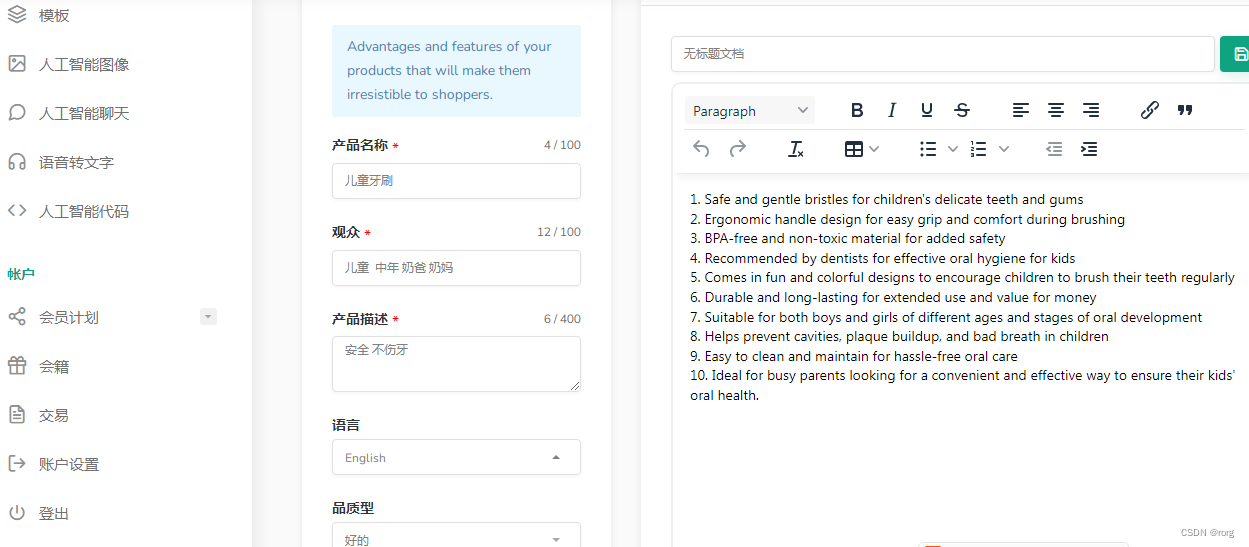The height and width of the screenshot is (547, 1249).
Task: Click the gift icon beside 会籍
Action: 17,366
